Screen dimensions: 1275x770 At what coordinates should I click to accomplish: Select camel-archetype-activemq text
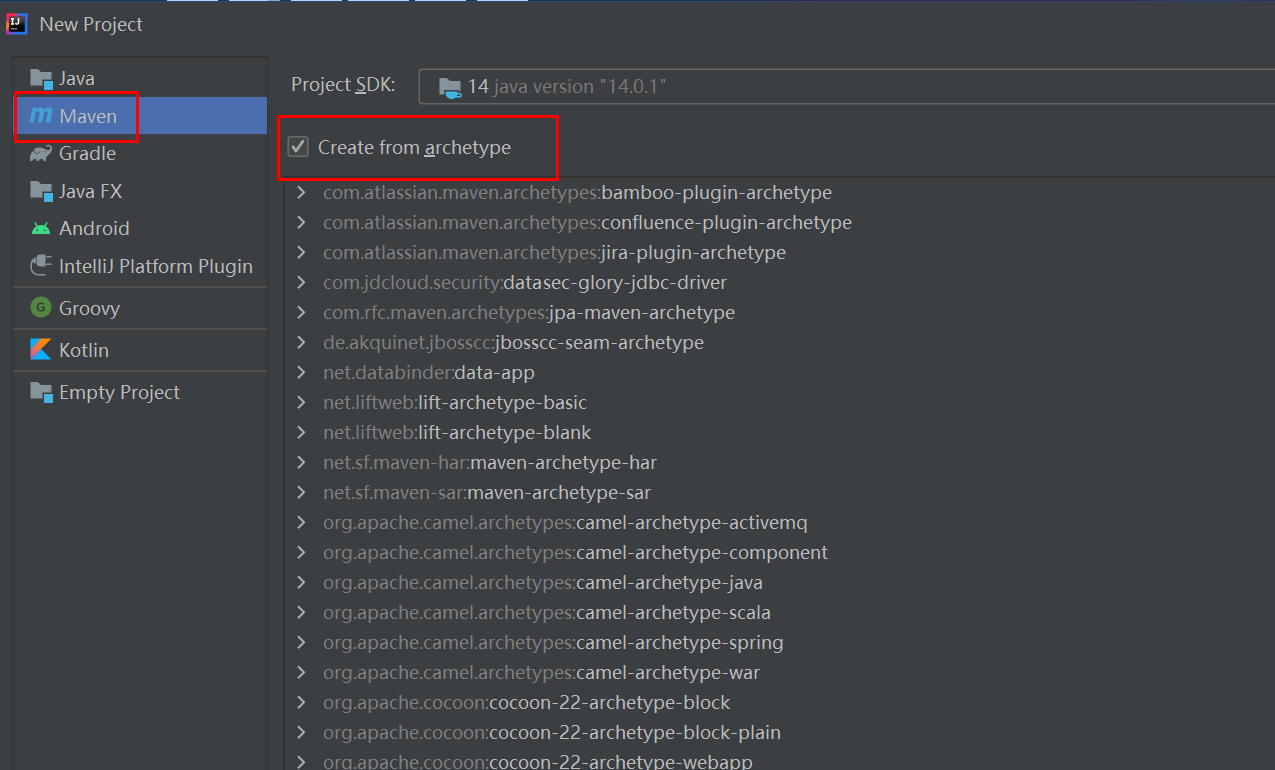pyautogui.click(x=565, y=523)
